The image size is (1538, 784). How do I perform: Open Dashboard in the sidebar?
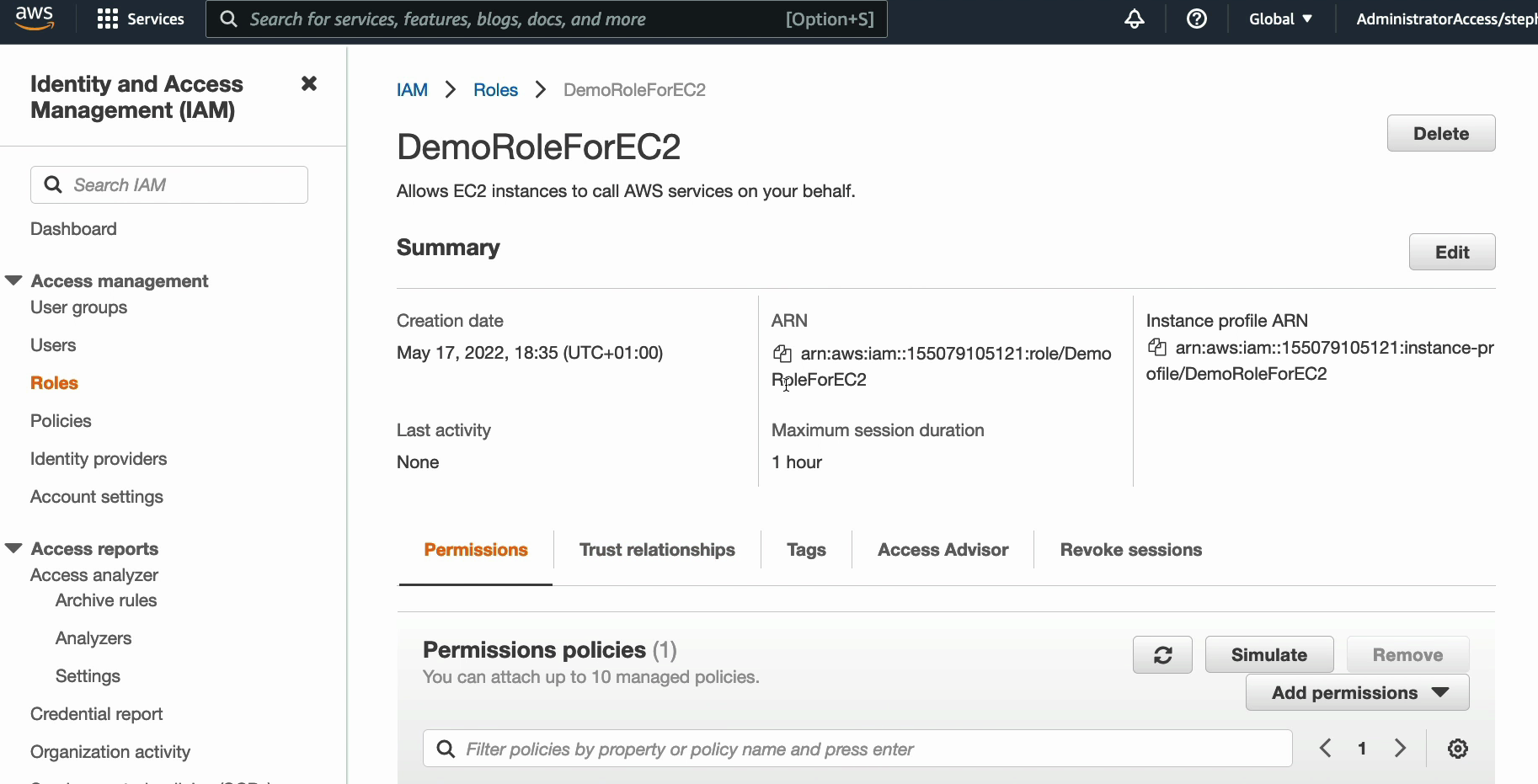pyautogui.click(x=73, y=229)
